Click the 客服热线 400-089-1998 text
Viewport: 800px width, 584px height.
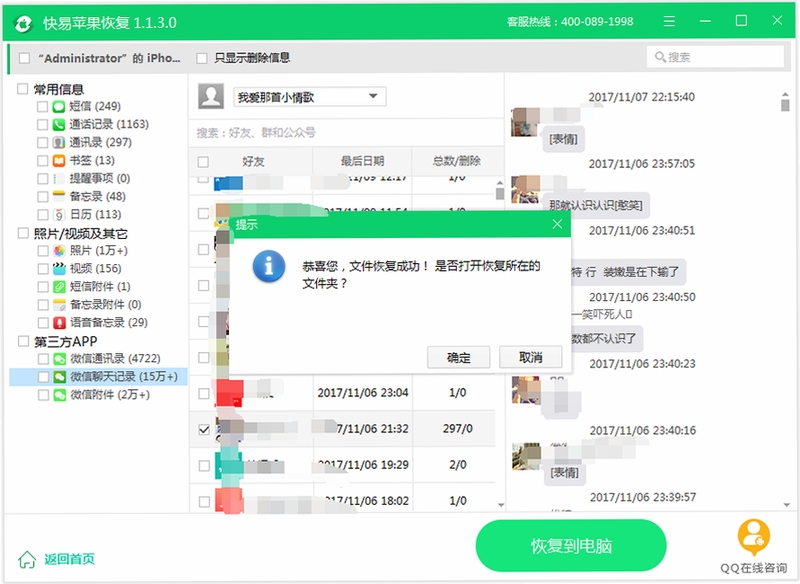[570, 21]
